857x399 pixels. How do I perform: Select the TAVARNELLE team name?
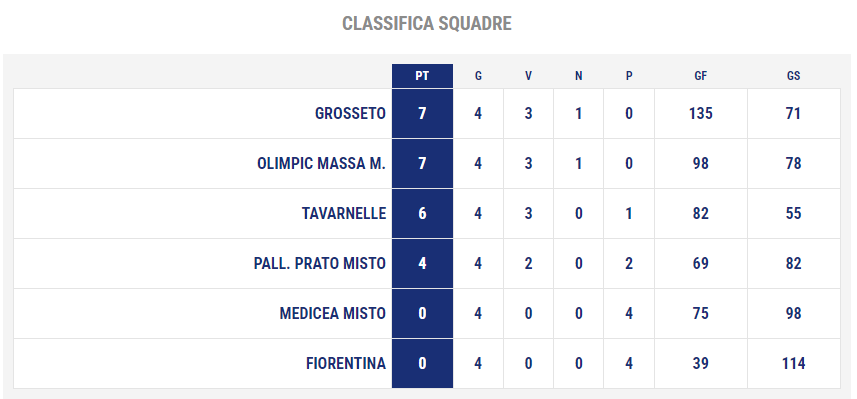pyautogui.click(x=344, y=213)
